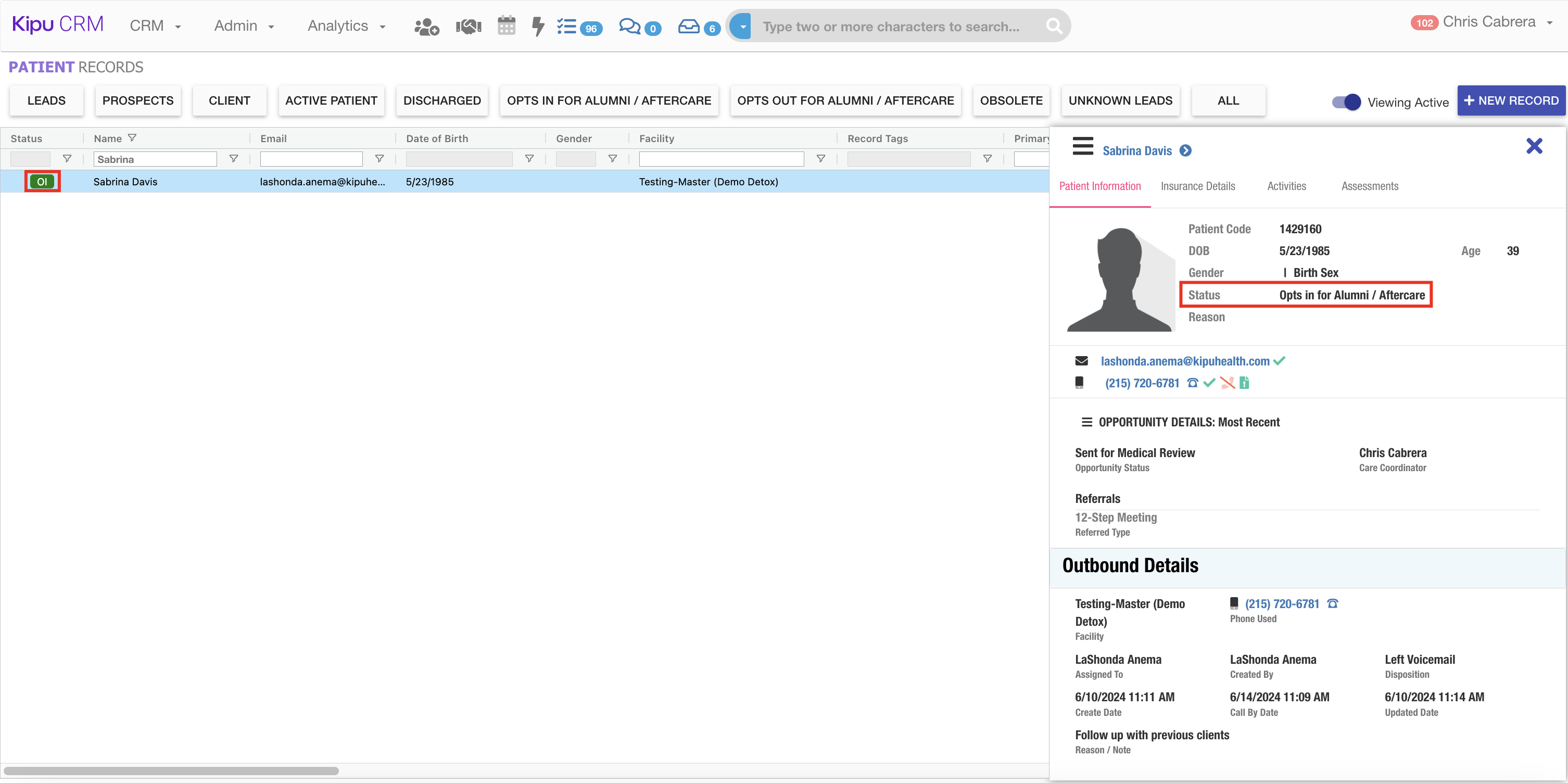Toggle the Viewing Active switch
Screen dimensions: 1568x783
pyautogui.click(x=1346, y=102)
